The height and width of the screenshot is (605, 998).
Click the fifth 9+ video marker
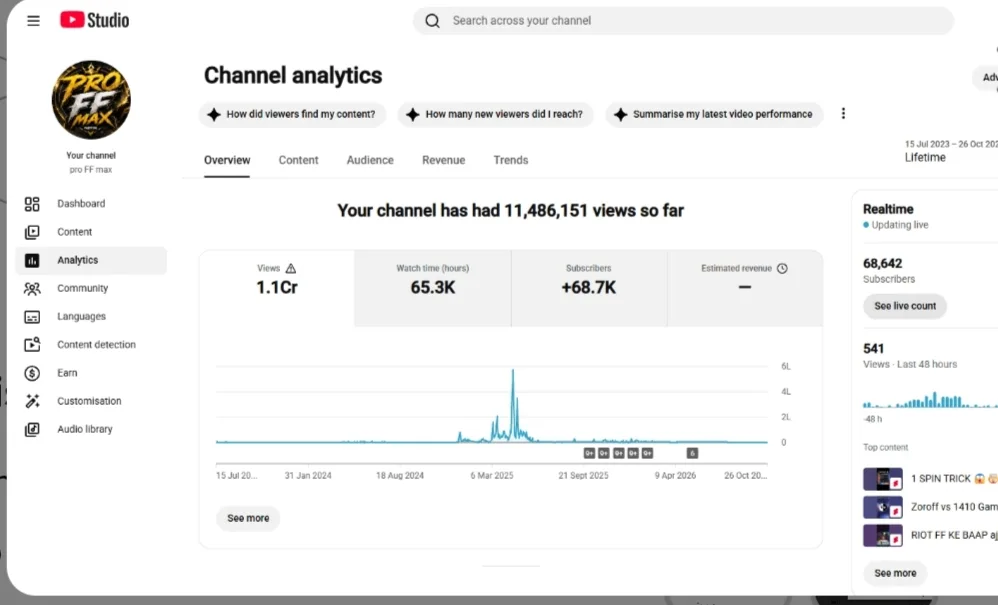[647, 453]
